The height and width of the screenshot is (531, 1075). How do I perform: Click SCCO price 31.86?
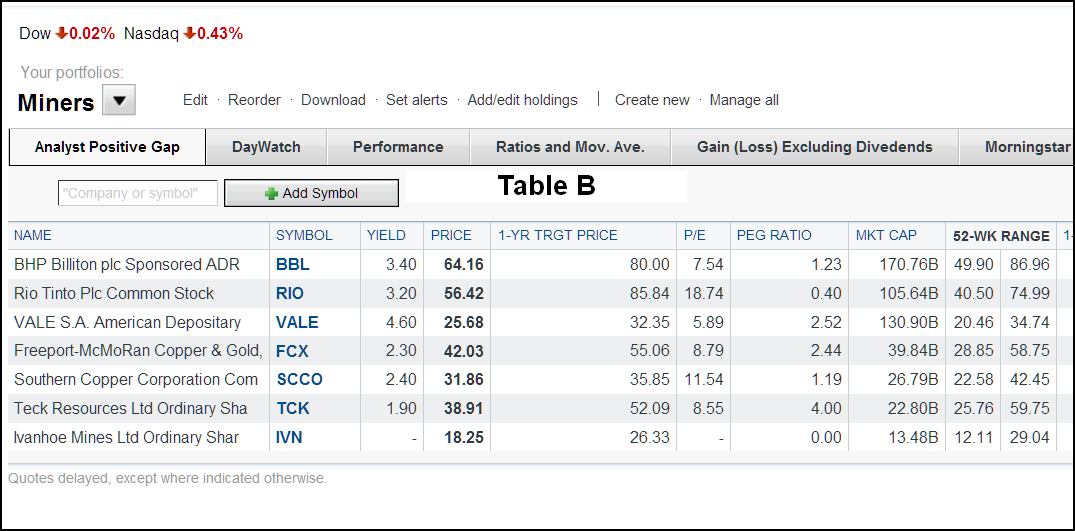[x=463, y=380]
